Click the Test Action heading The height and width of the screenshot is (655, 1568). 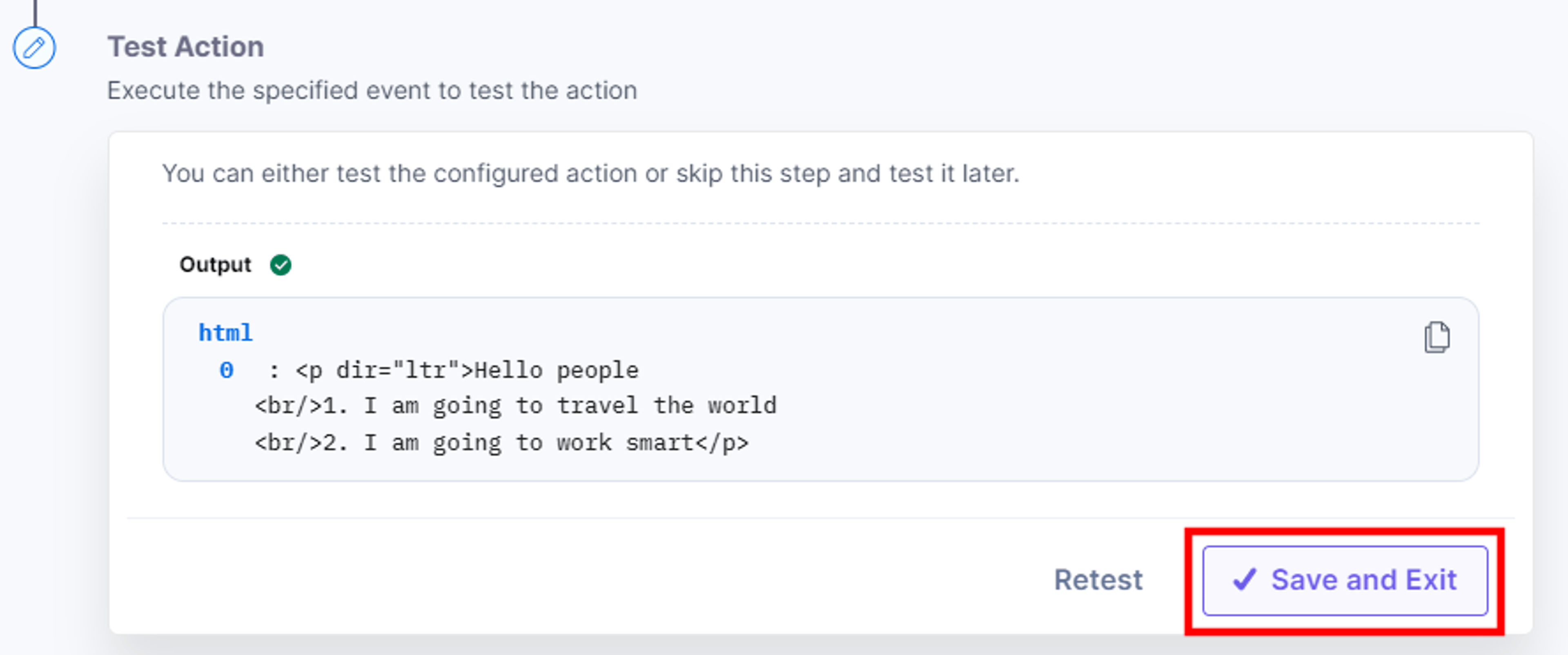point(186,47)
